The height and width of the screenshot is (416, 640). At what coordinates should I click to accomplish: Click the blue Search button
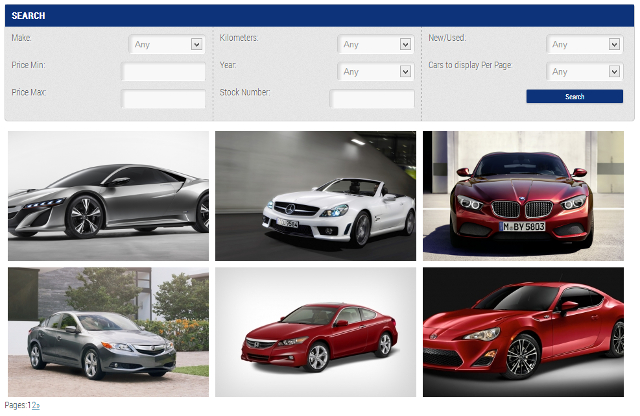pyautogui.click(x=574, y=96)
